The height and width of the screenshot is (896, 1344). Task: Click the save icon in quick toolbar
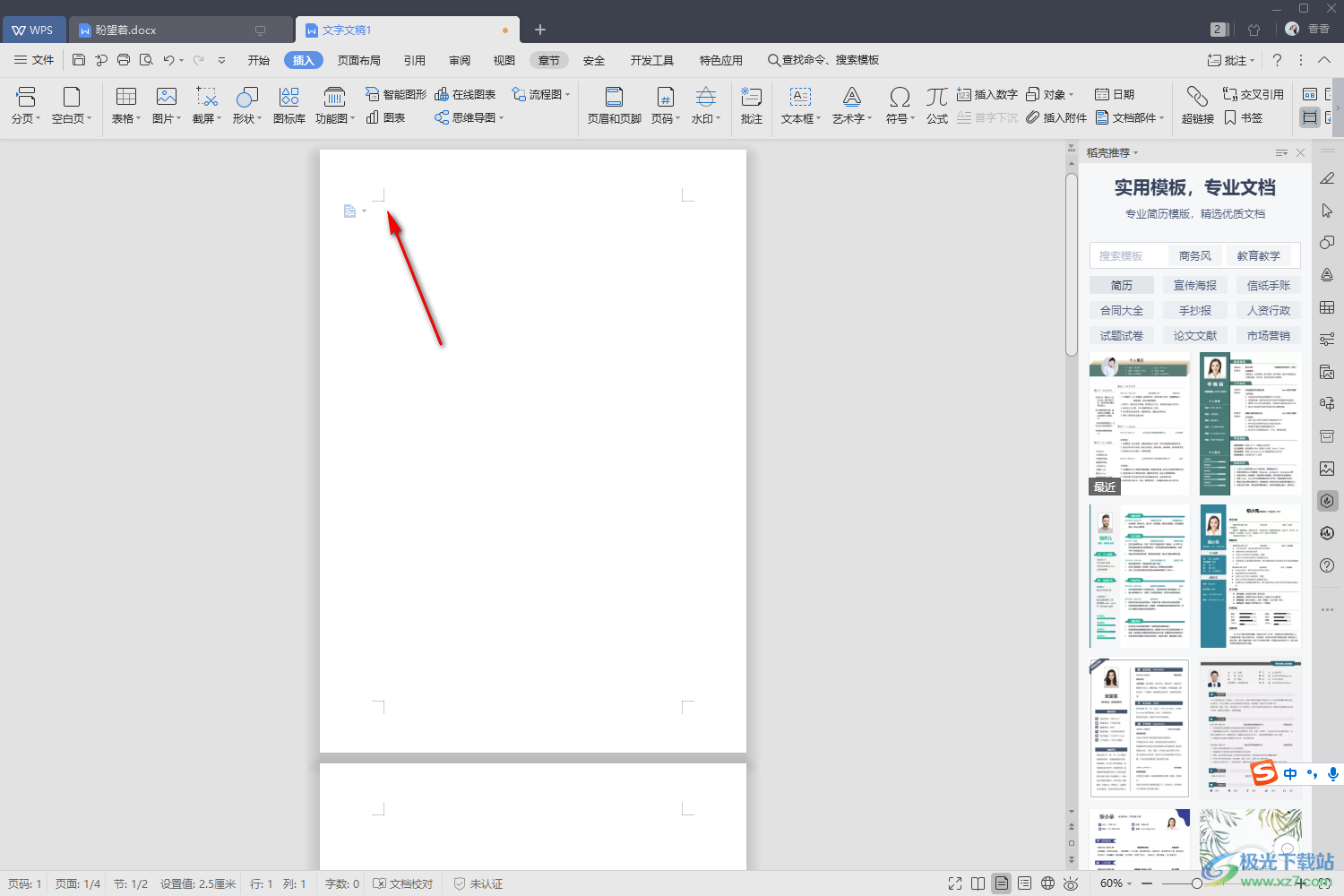click(x=79, y=60)
